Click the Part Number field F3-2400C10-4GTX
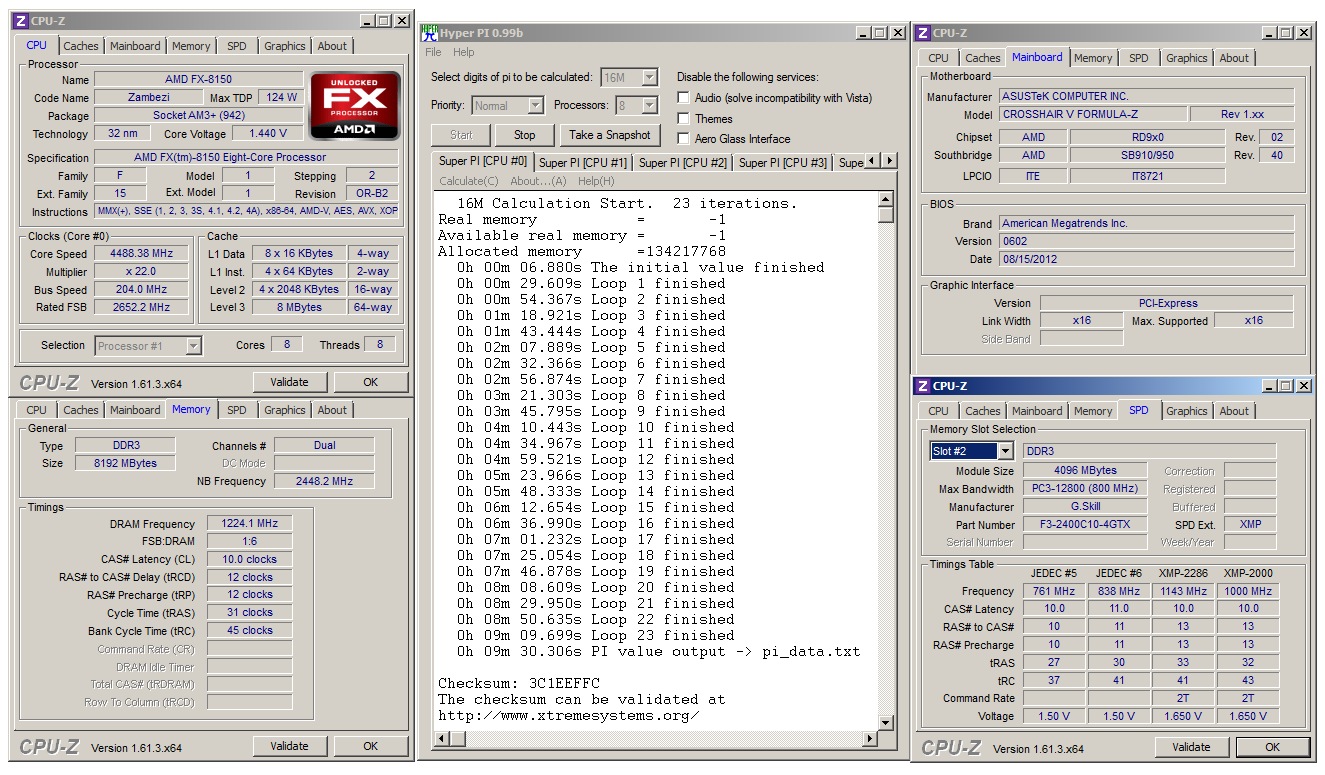This screenshot has width=1325, height=775. [1085, 525]
